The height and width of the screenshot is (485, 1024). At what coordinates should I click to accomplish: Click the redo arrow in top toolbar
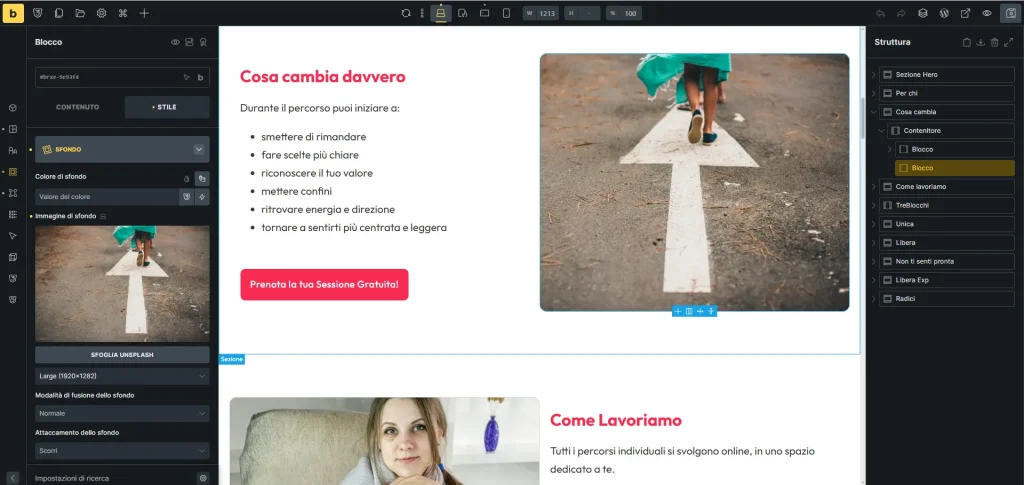(901, 13)
